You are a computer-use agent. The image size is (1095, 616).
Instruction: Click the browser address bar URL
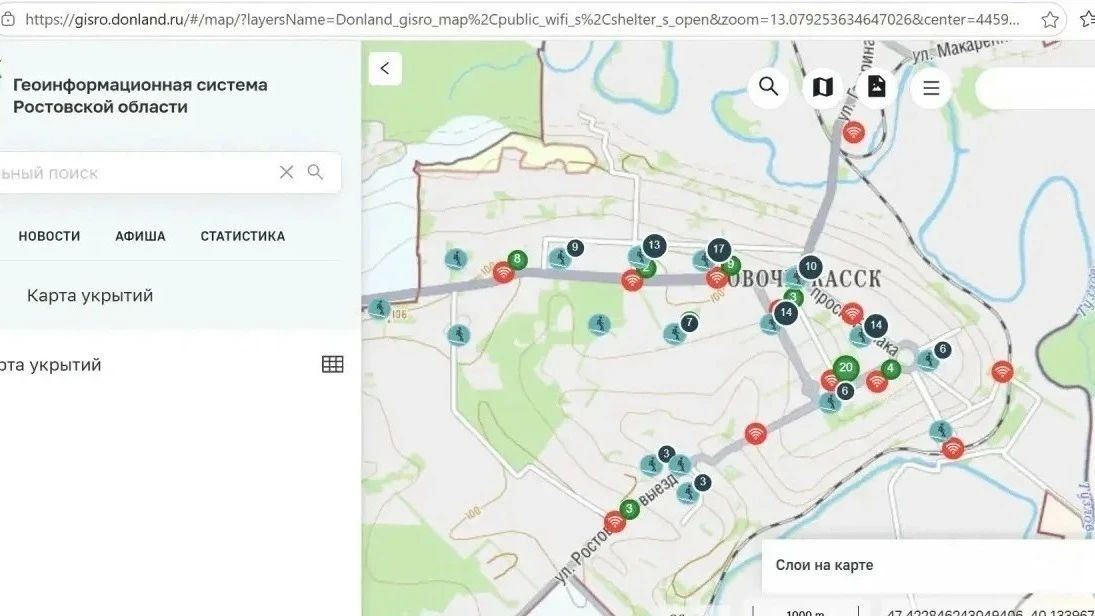click(x=522, y=20)
